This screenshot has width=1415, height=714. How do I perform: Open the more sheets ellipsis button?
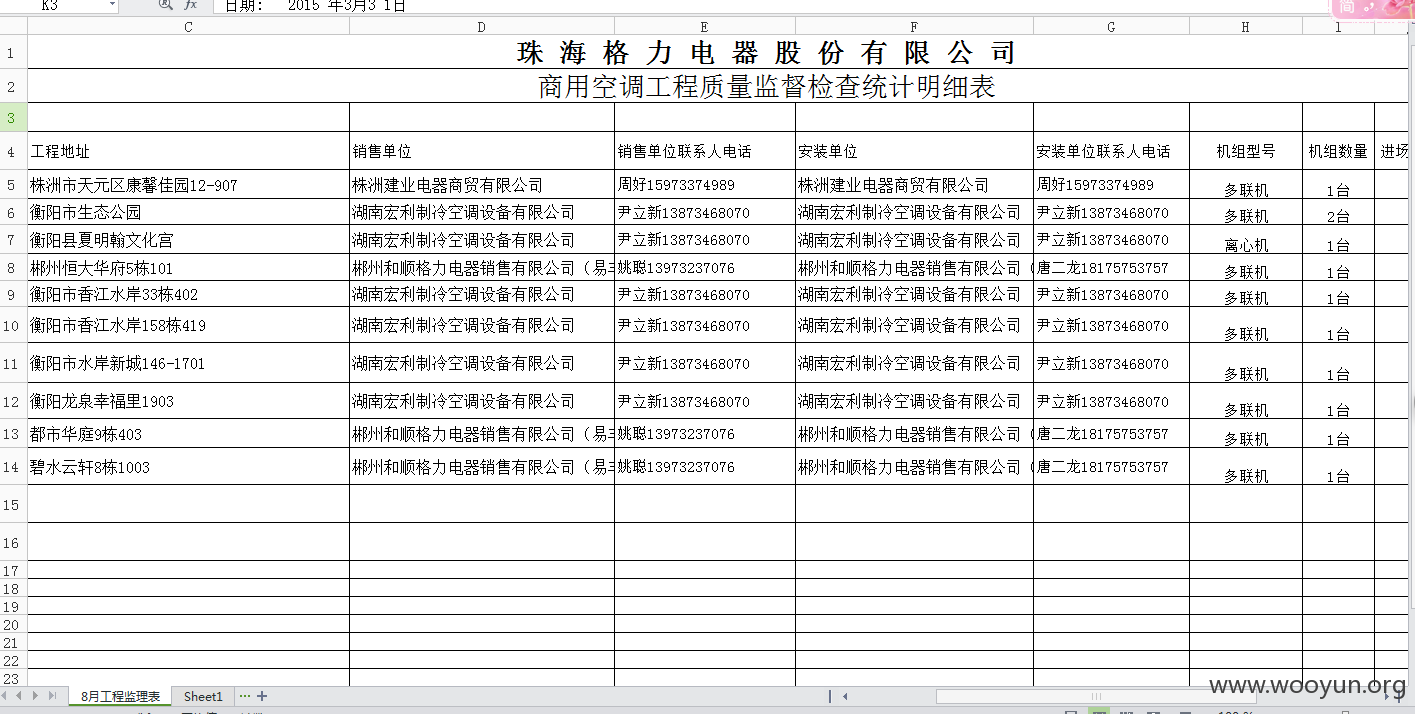tap(245, 696)
